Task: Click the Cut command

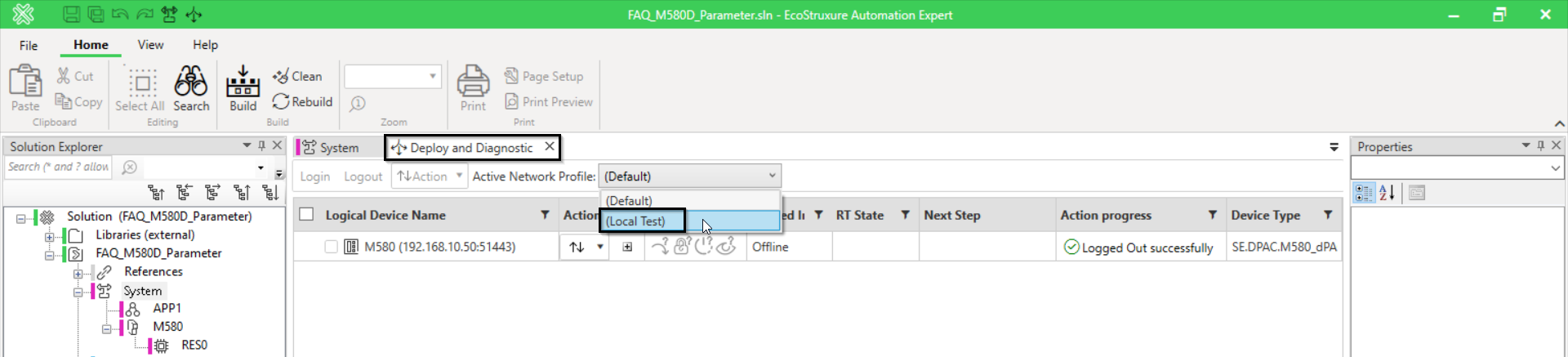Action: click(x=75, y=76)
